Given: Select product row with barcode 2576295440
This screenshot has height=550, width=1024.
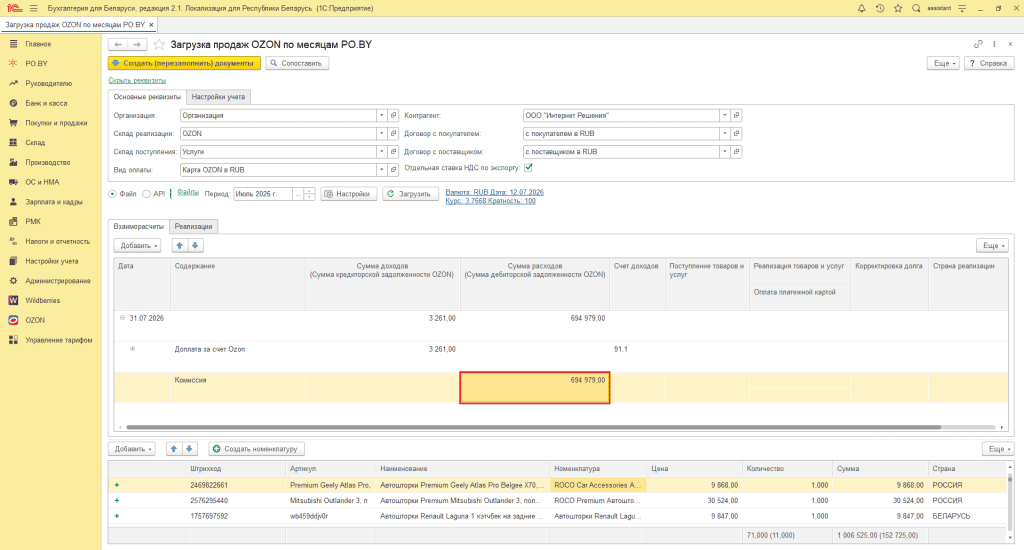Looking at the screenshot, I should (x=557, y=501).
